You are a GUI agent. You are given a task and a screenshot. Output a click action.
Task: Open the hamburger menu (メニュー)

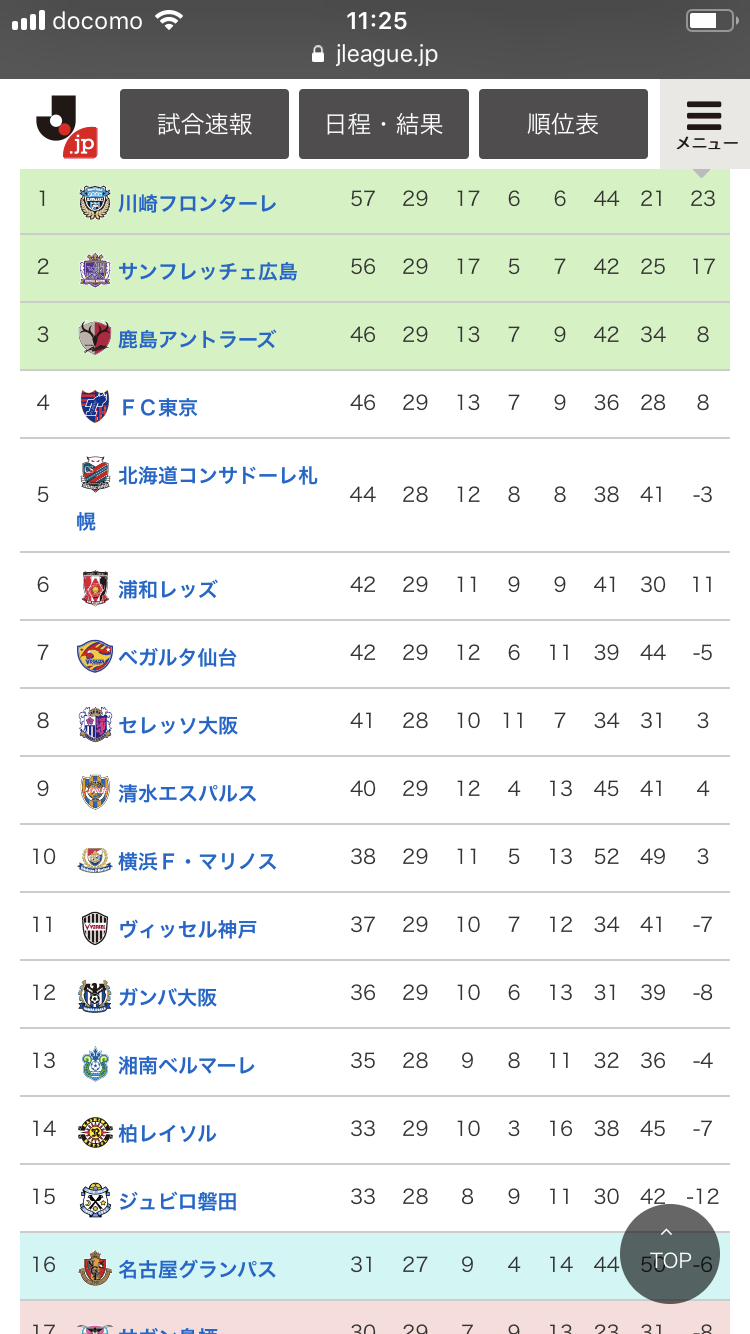tap(705, 125)
